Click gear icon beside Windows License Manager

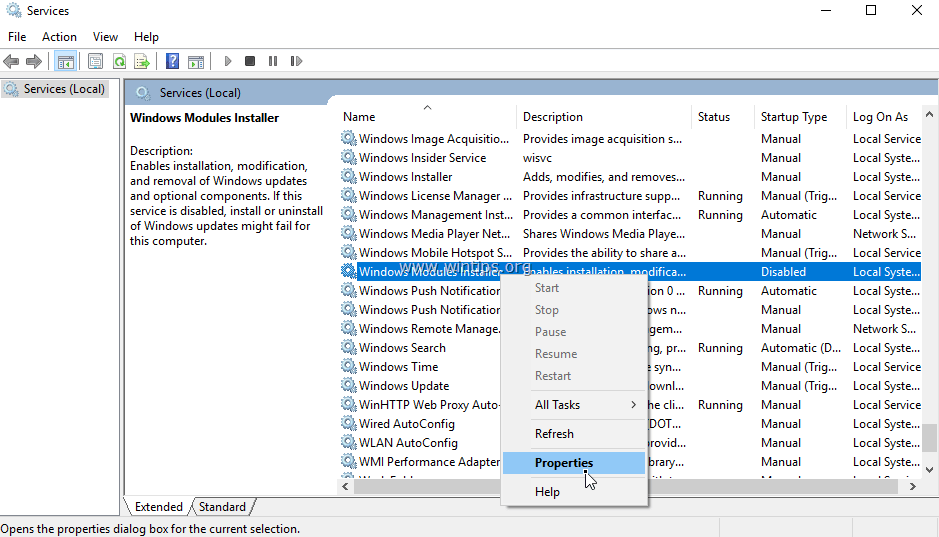click(x=349, y=196)
